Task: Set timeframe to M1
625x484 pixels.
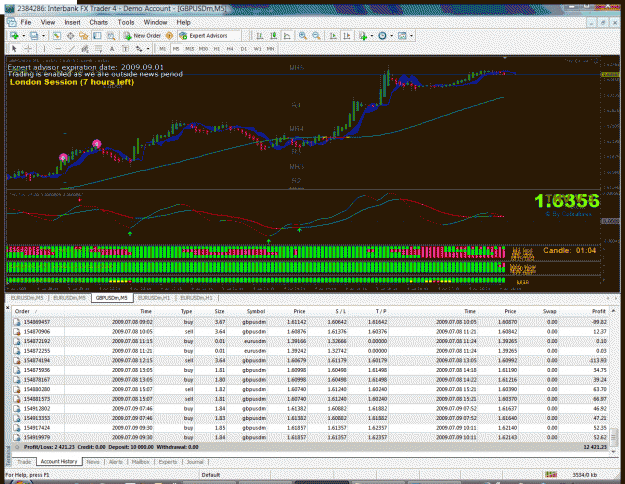Action: tap(163, 49)
